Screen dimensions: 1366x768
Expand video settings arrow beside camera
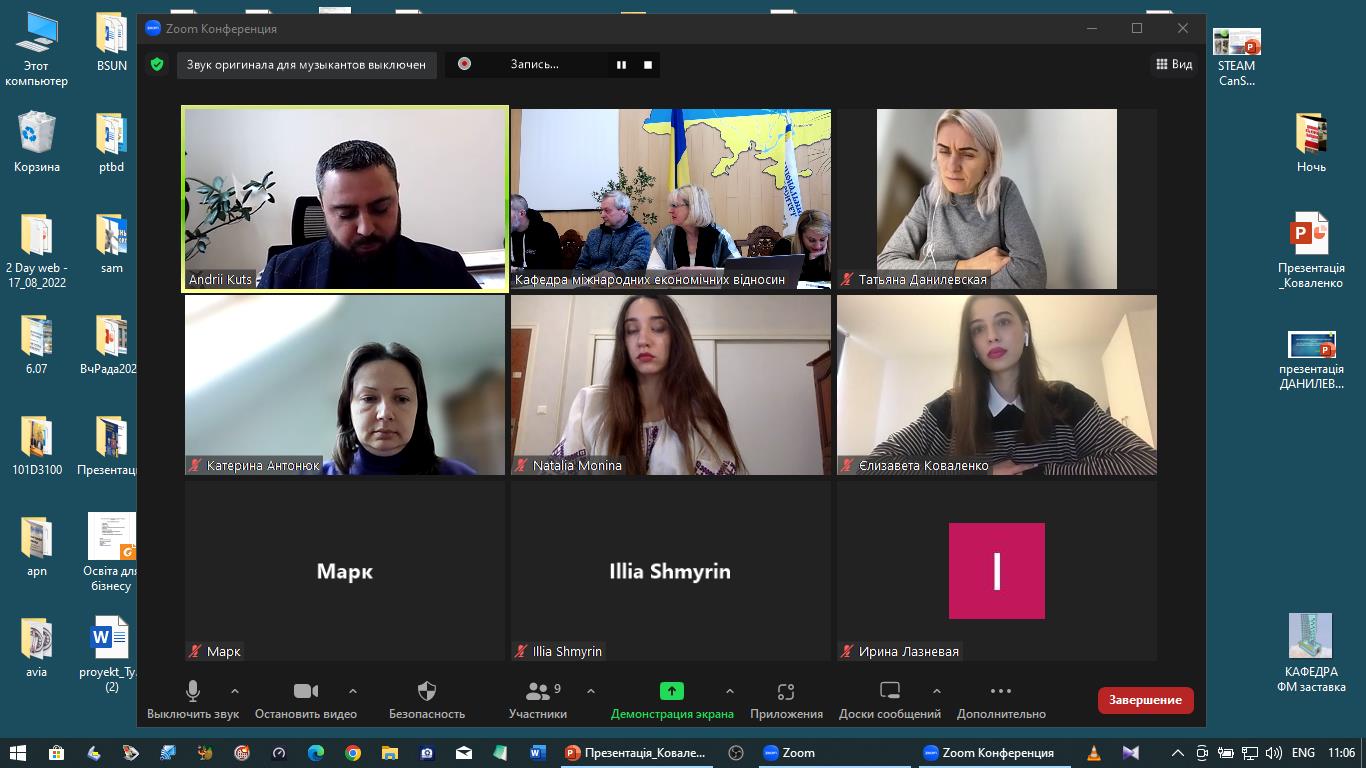(x=353, y=691)
